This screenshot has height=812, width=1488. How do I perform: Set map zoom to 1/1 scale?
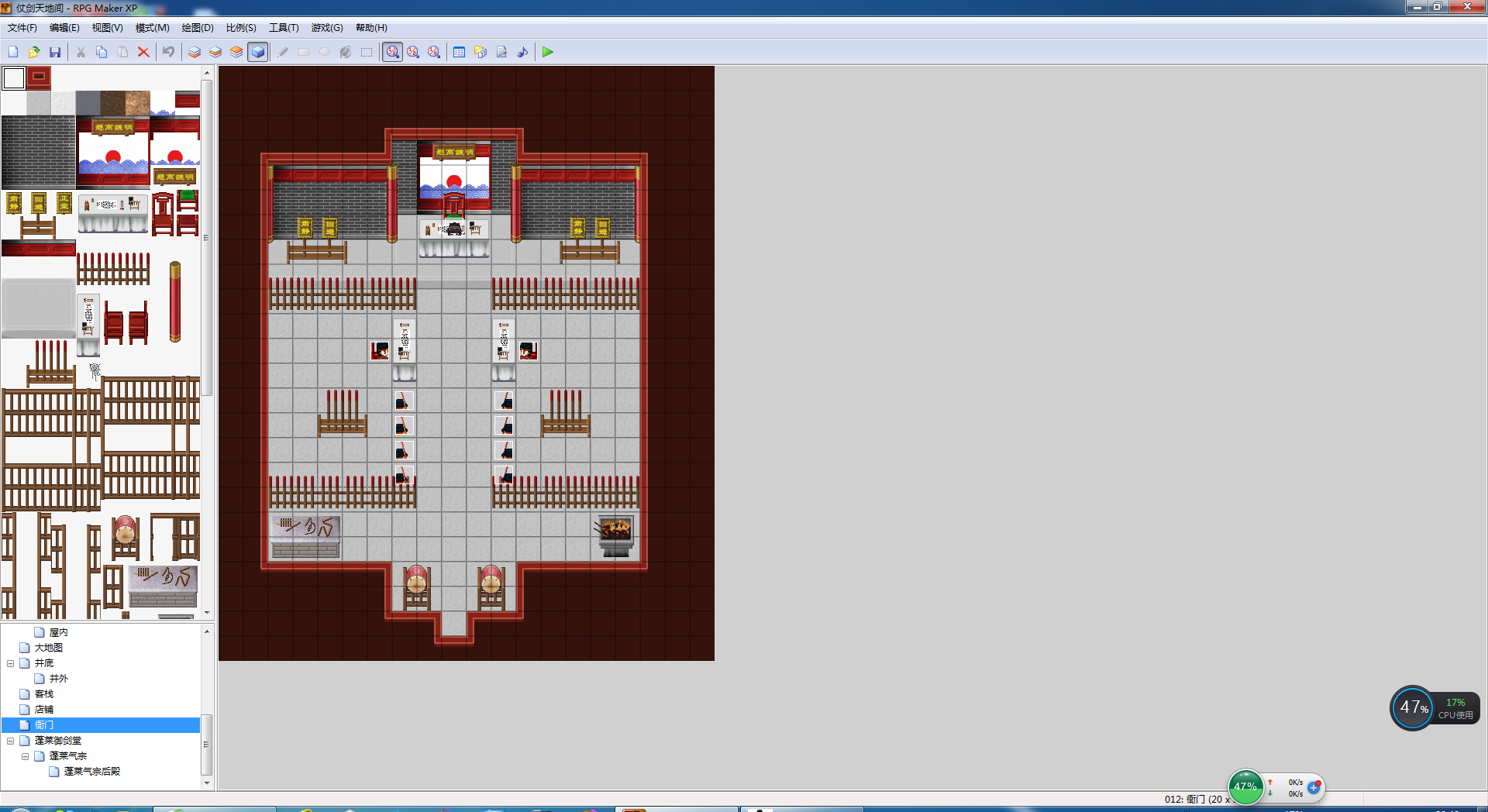[x=393, y=52]
